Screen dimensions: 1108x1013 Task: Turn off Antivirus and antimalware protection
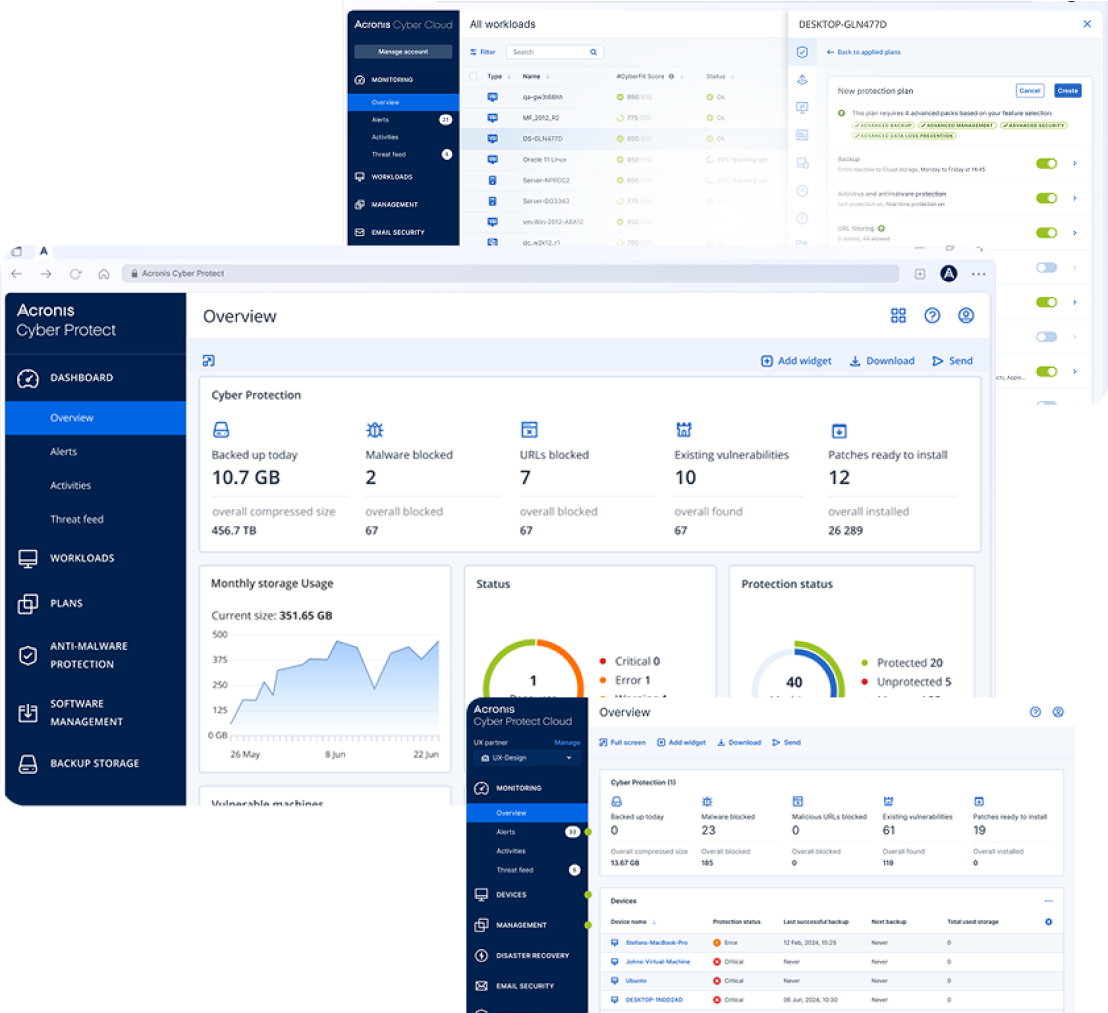point(1047,196)
